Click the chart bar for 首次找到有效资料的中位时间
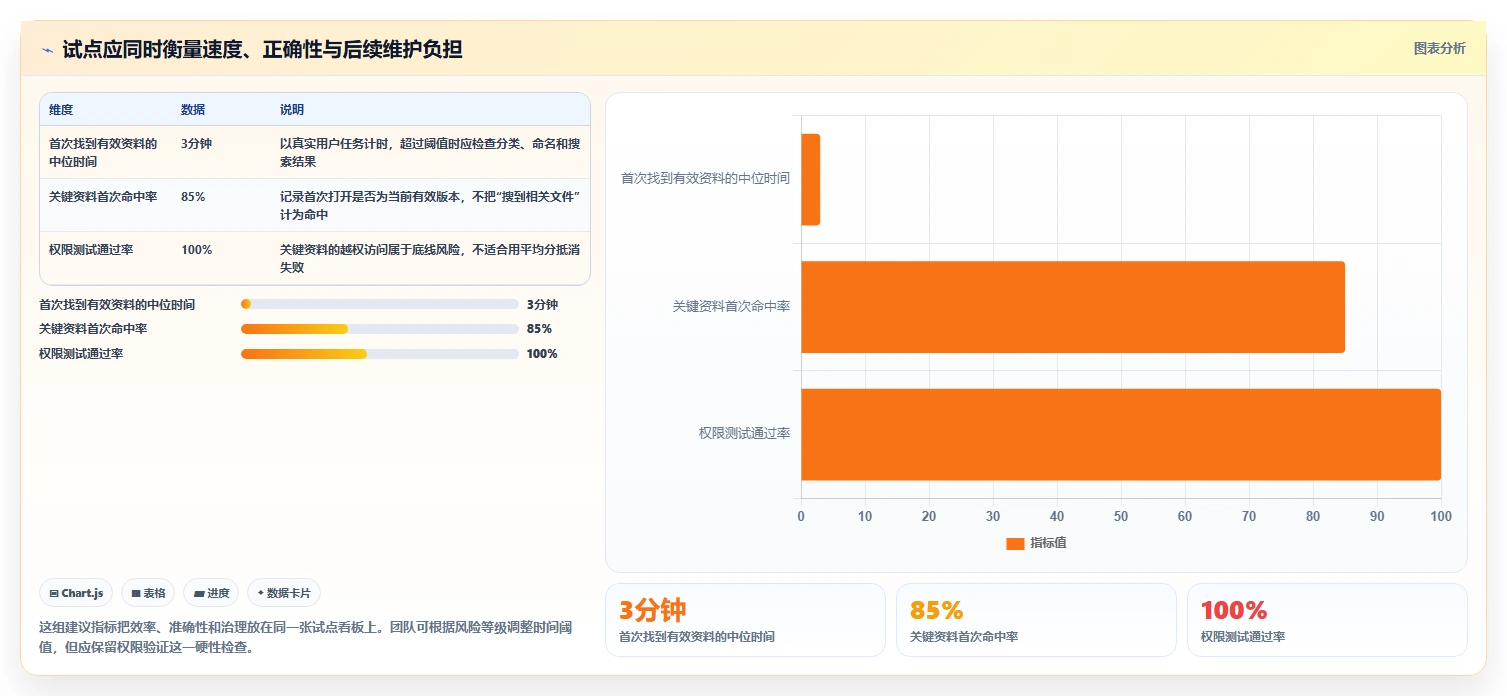This screenshot has height=696, width=1507. pyautogui.click(x=810, y=180)
